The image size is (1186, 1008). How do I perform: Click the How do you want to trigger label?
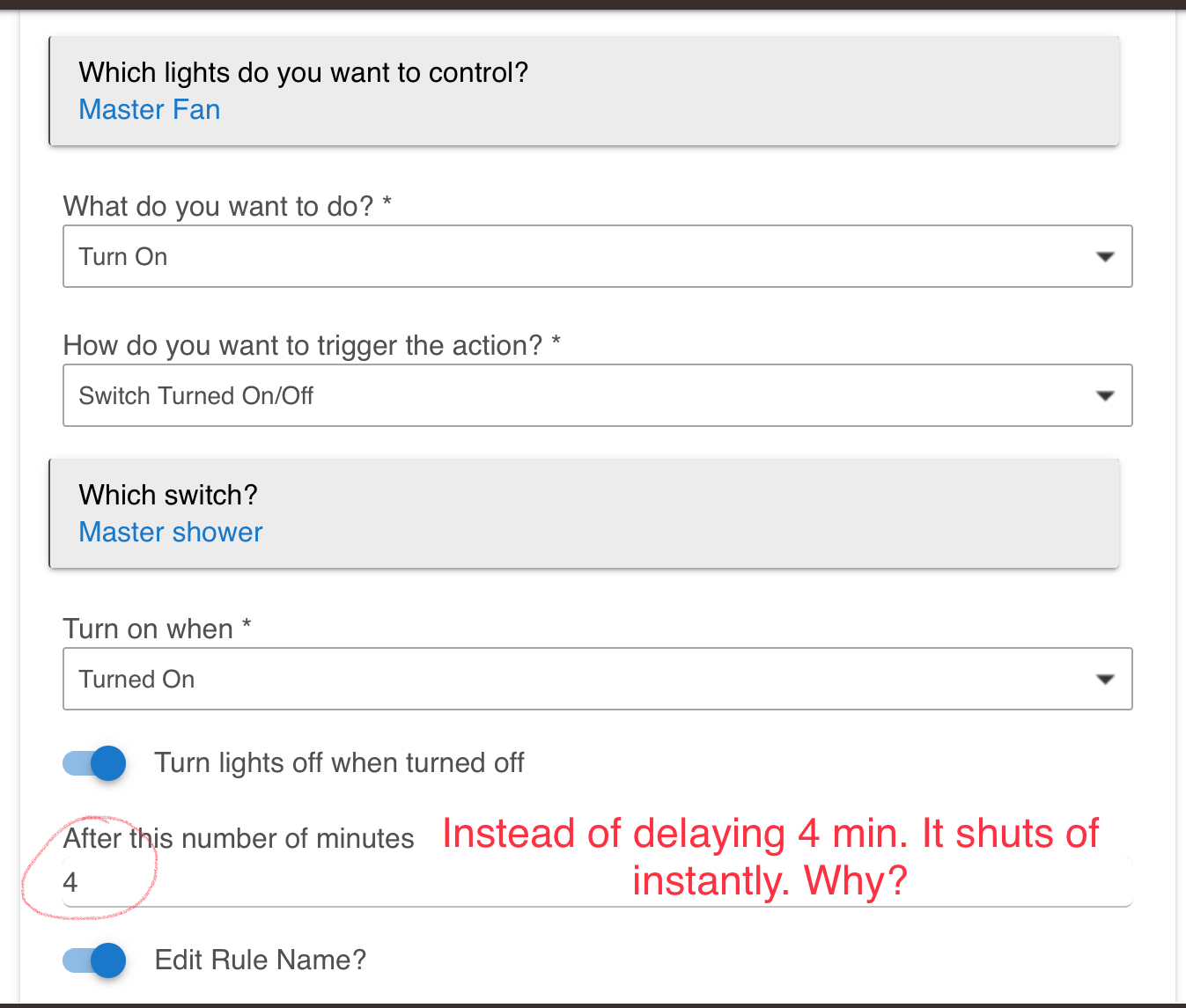(312, 346)
